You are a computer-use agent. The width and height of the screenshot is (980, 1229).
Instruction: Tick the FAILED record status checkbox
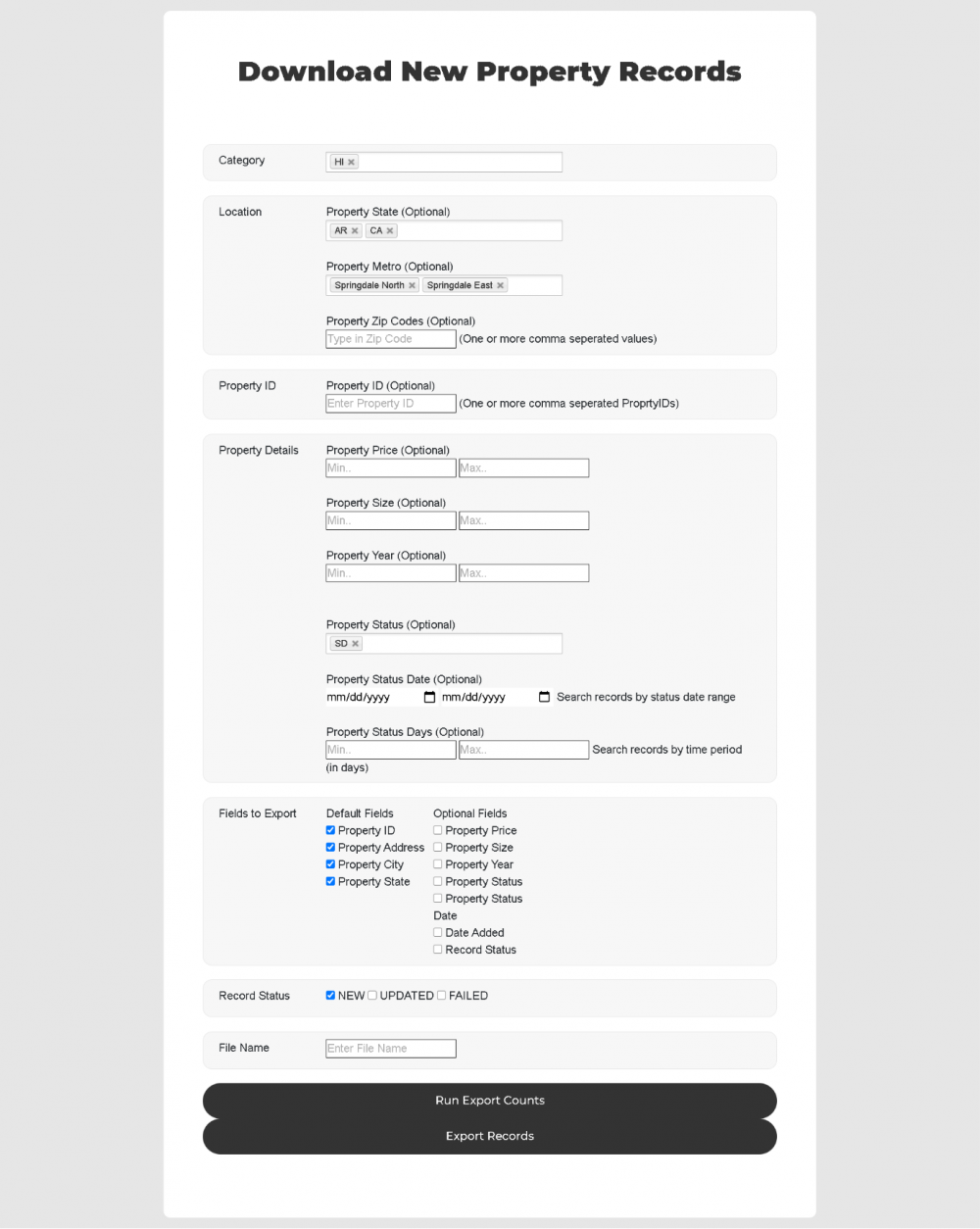coord(442,996)
